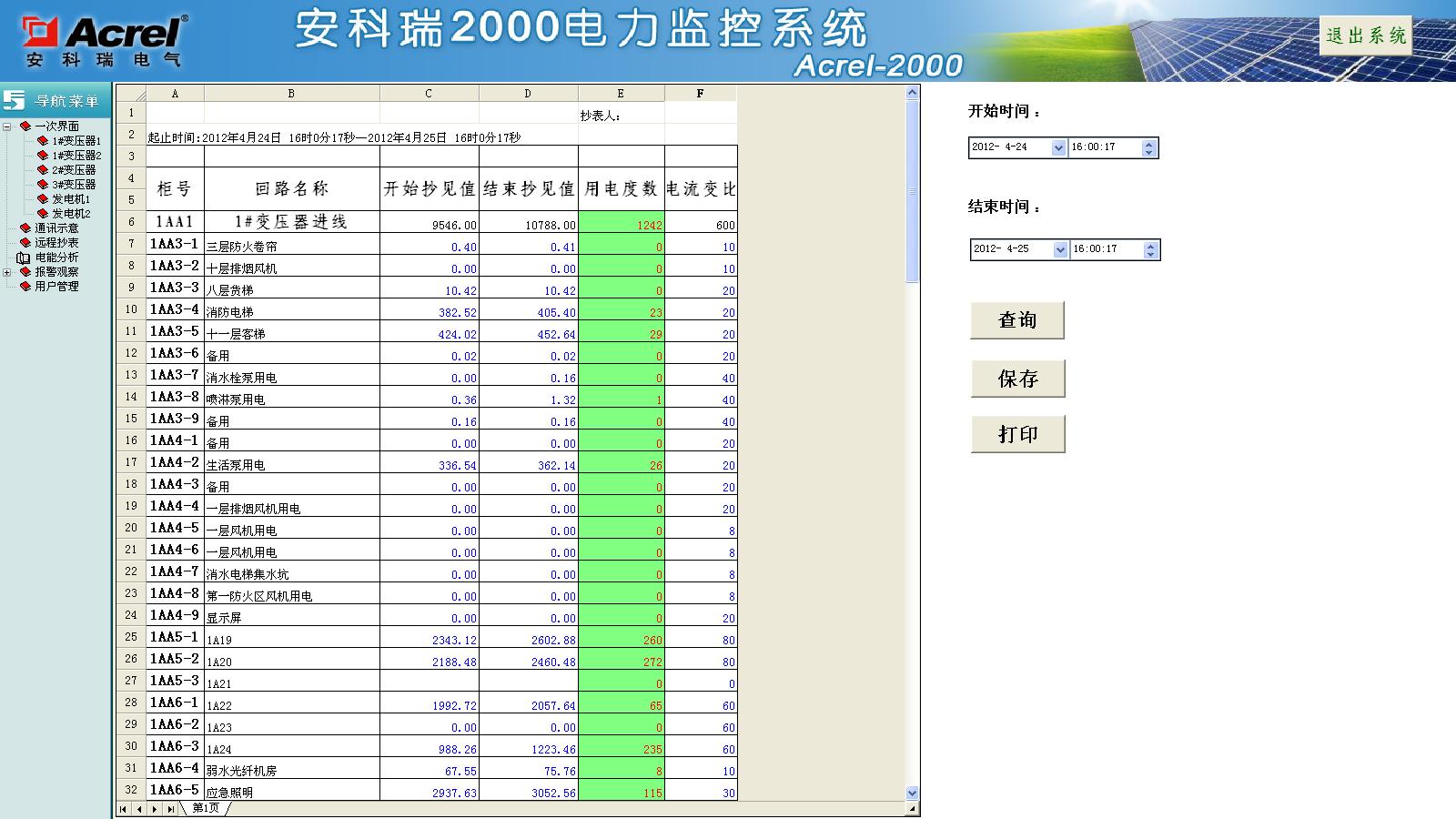Click the 用电度数 column heading cell
Image resolution: width=1456 pixels, height=819 pixels.
[x=621, y=189]
